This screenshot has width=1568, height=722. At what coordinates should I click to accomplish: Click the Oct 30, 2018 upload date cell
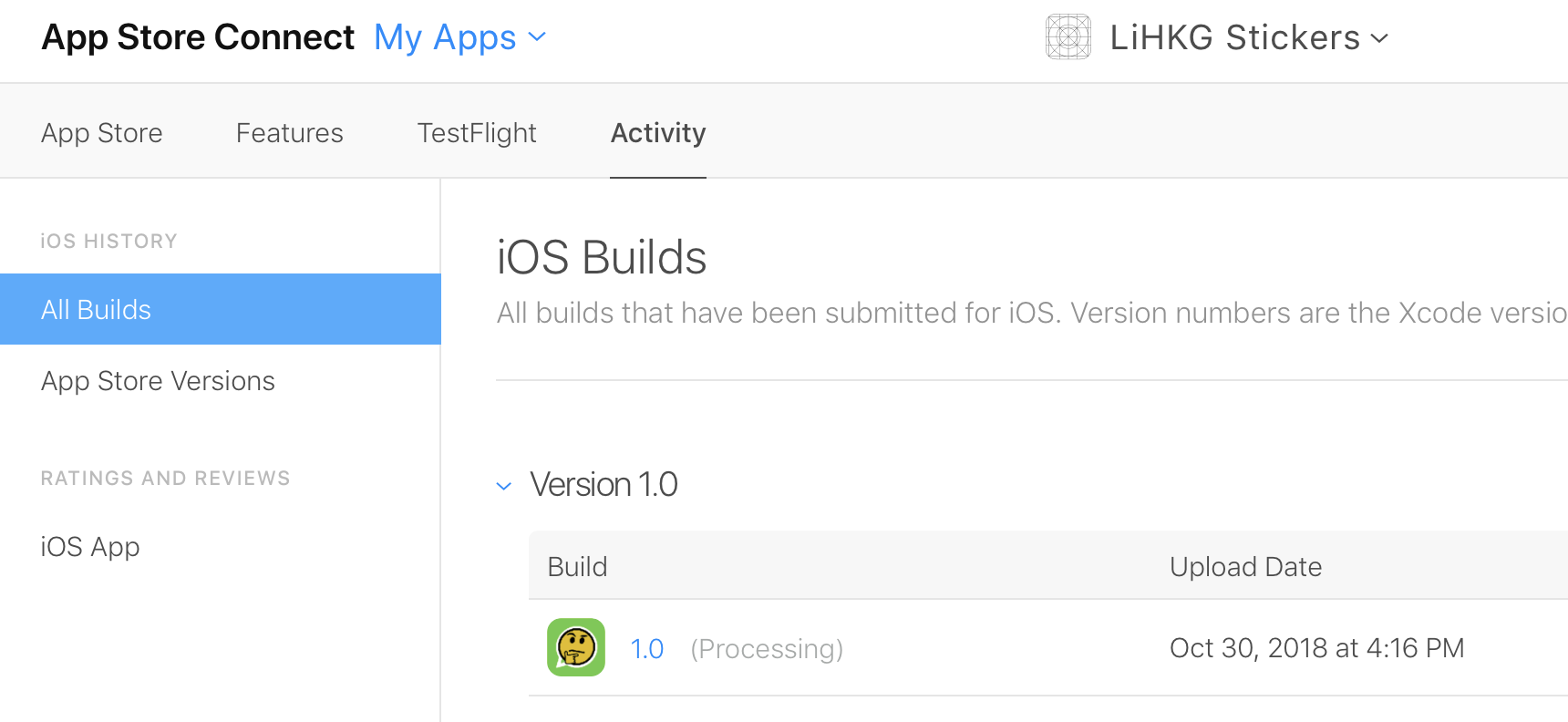click(1316, 648)
